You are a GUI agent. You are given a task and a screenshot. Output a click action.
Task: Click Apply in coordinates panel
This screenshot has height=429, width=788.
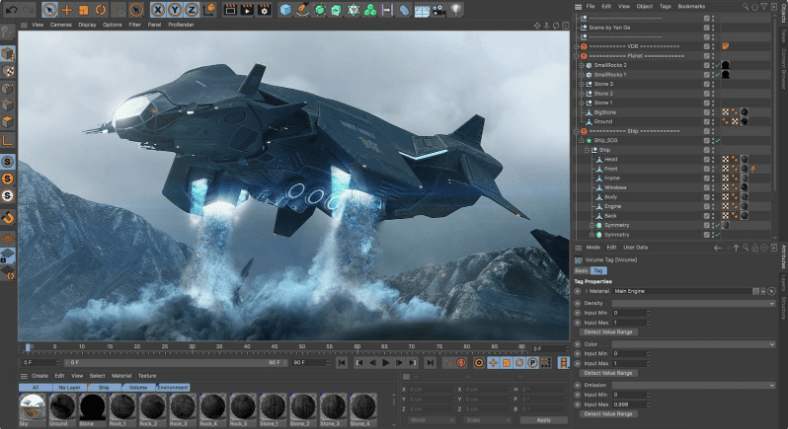point(544,420)
